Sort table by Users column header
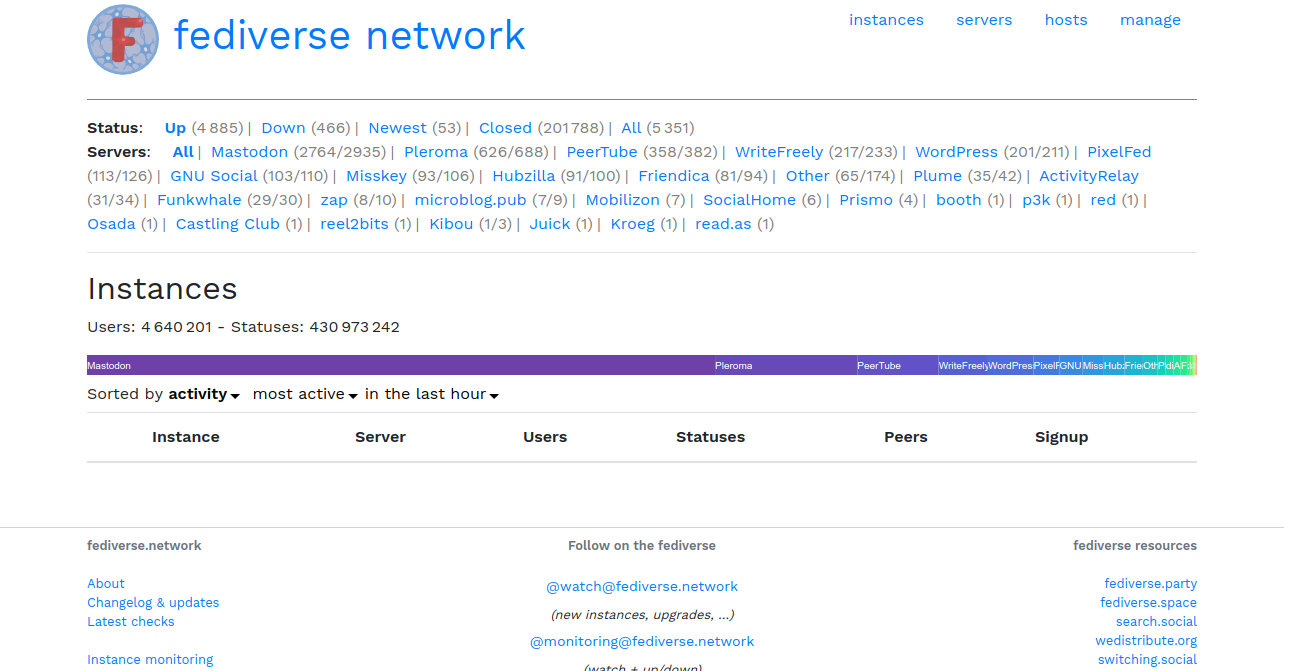Screen dimensions: 1299x671 tap(545, 437)
